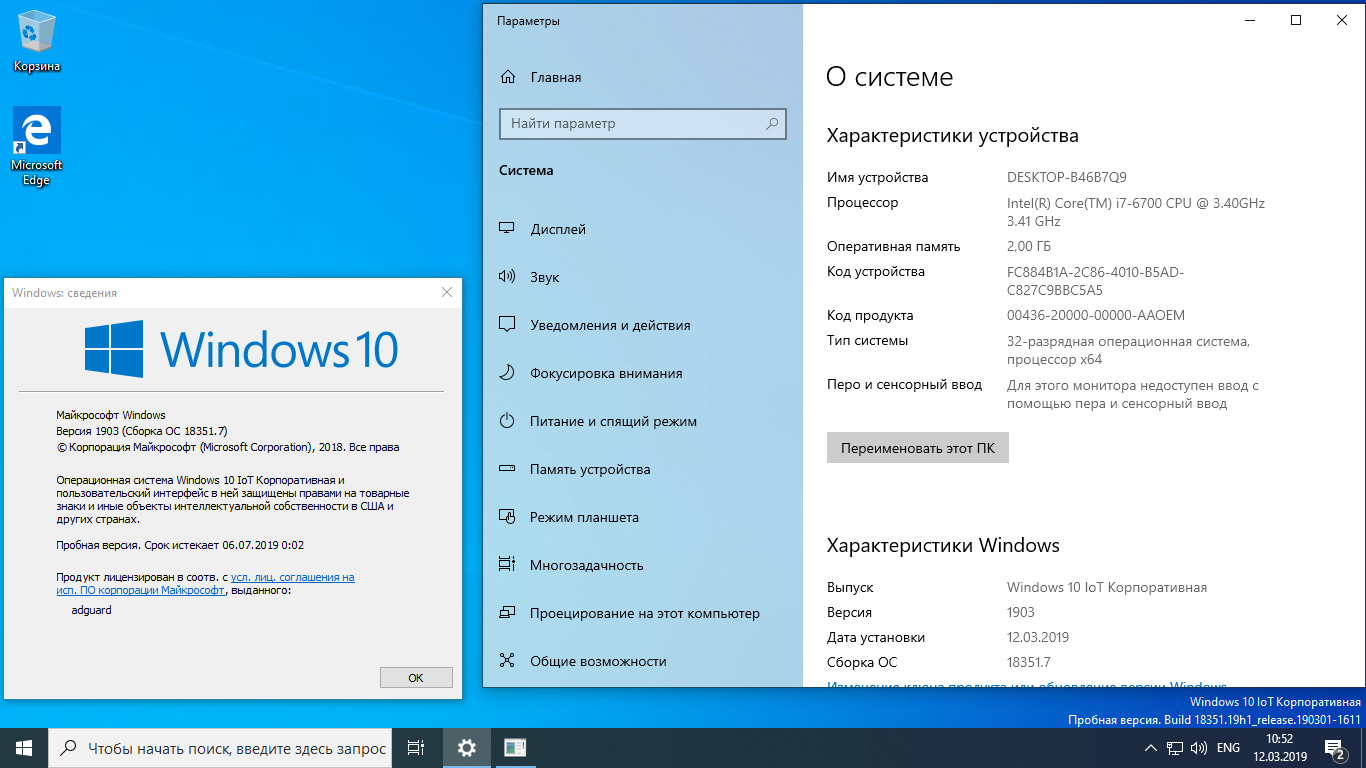Open Память устройства page
1366x768 pixels.
pos(643,469)
